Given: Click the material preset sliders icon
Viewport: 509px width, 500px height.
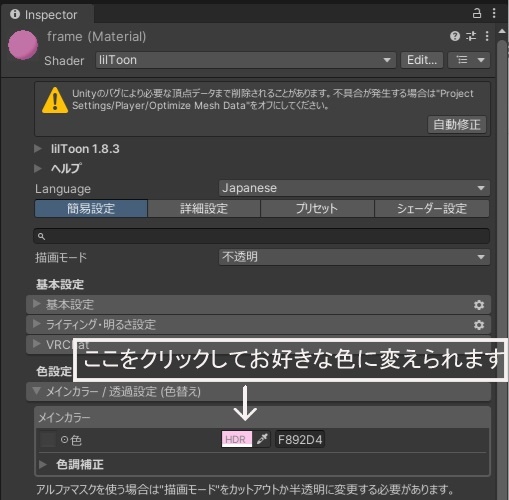Looking at the screenshot, I should (x=471, y=36).
